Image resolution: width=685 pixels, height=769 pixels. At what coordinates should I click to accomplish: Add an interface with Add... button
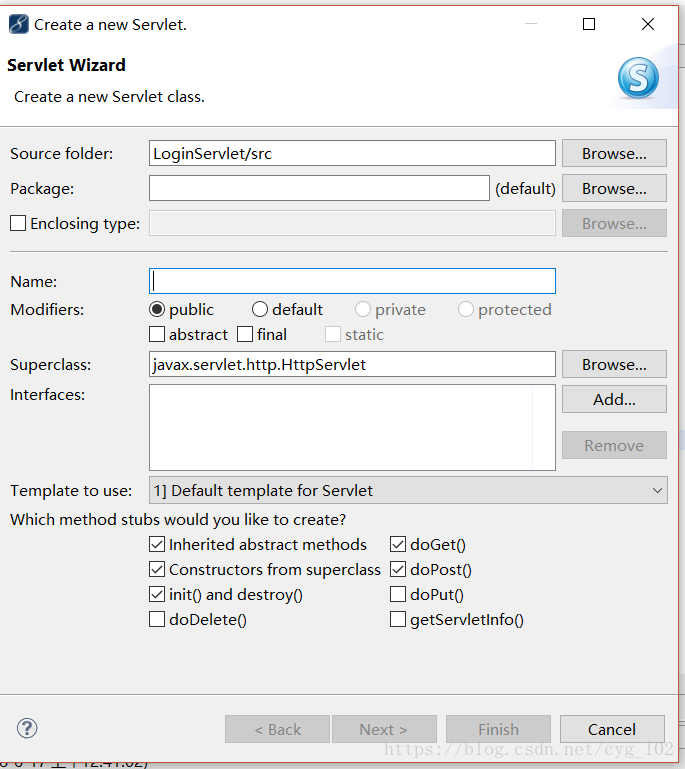614,399
